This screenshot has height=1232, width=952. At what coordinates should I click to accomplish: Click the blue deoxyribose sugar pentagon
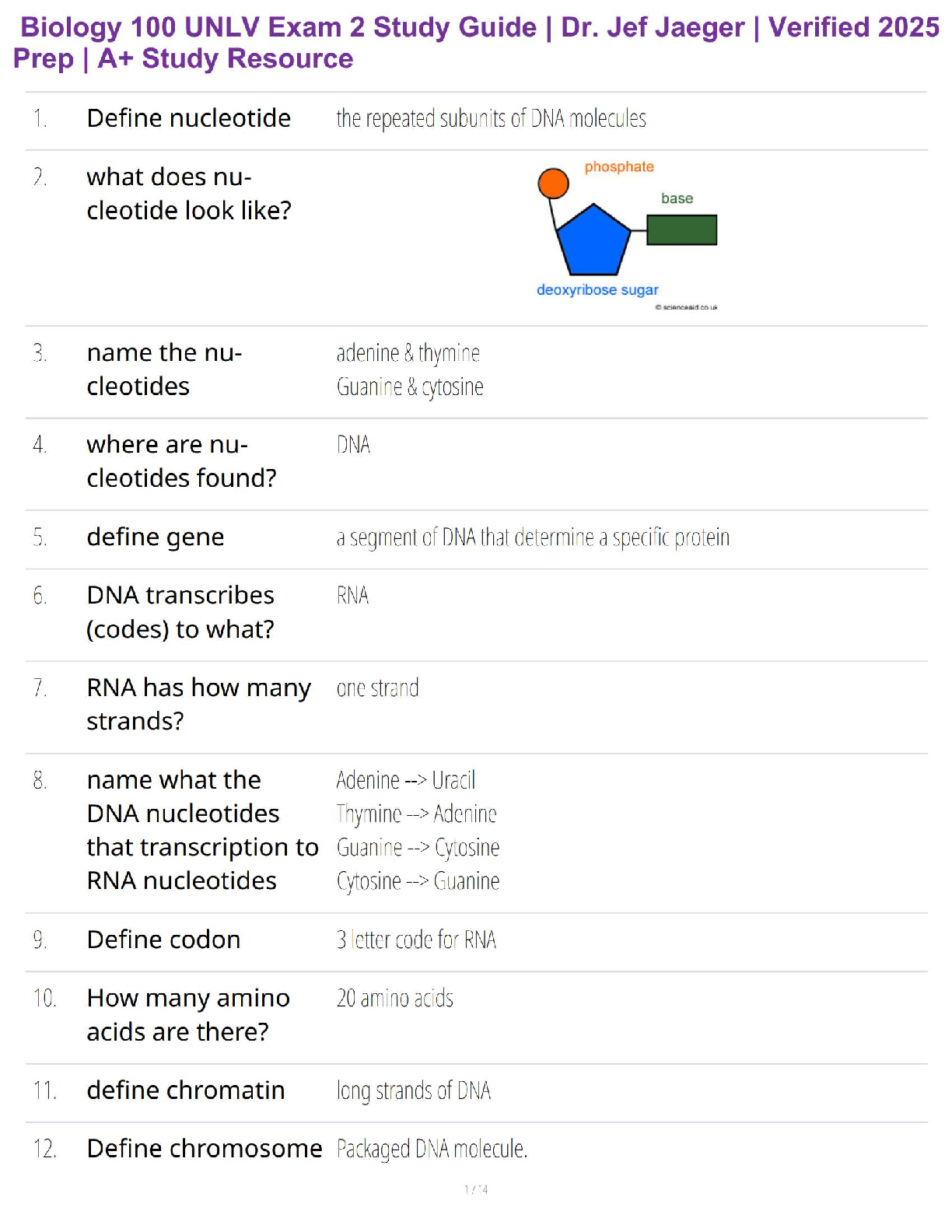click(x=593, y=241)
